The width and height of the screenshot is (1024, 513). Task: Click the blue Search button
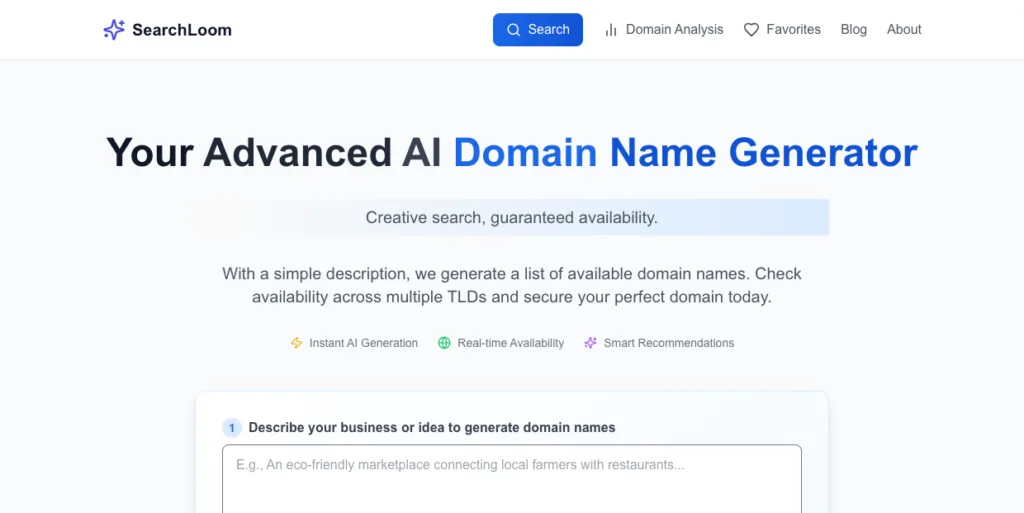pos(537,29)
